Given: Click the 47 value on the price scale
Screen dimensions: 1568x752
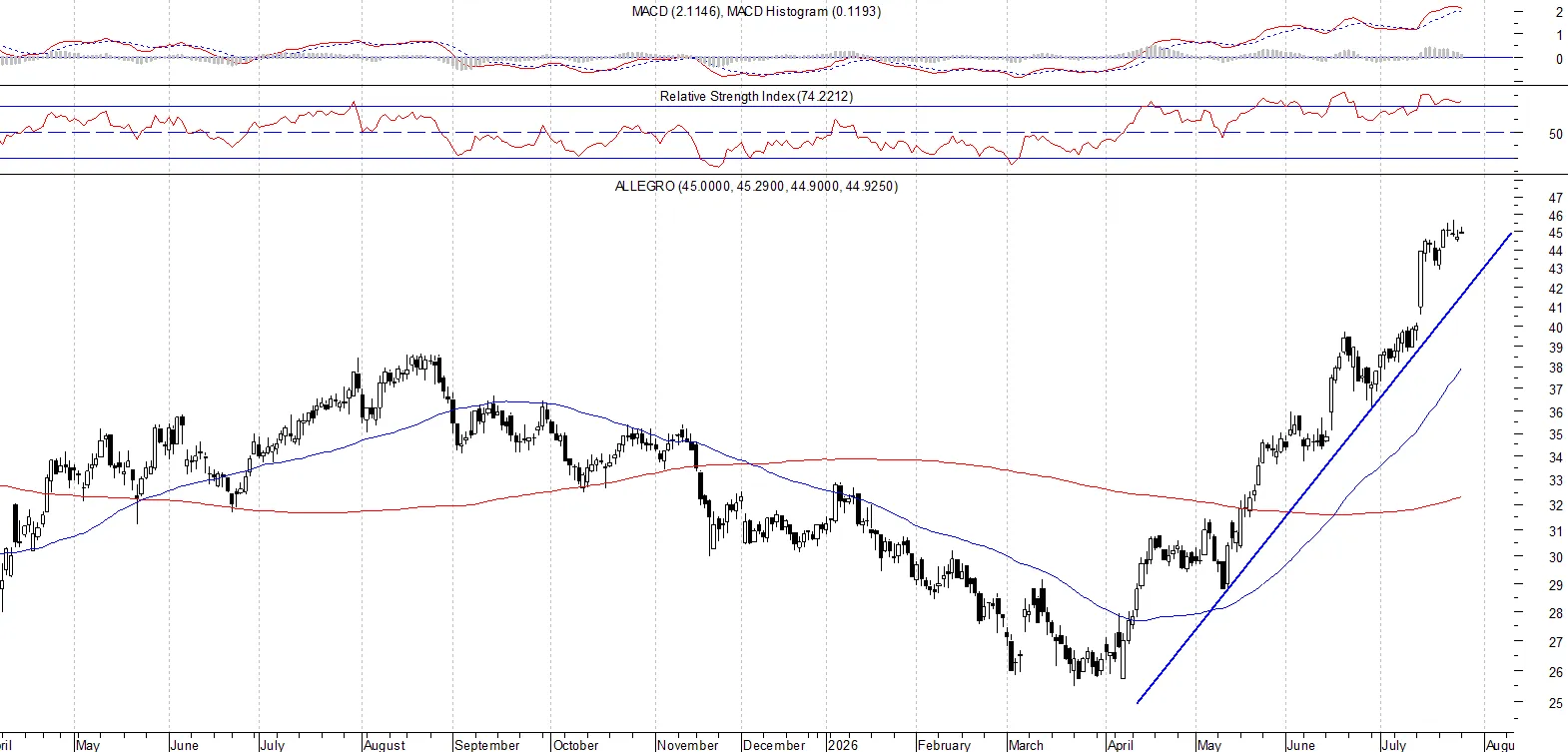Looking at the screenshot, I should [x=1555, y=199].
